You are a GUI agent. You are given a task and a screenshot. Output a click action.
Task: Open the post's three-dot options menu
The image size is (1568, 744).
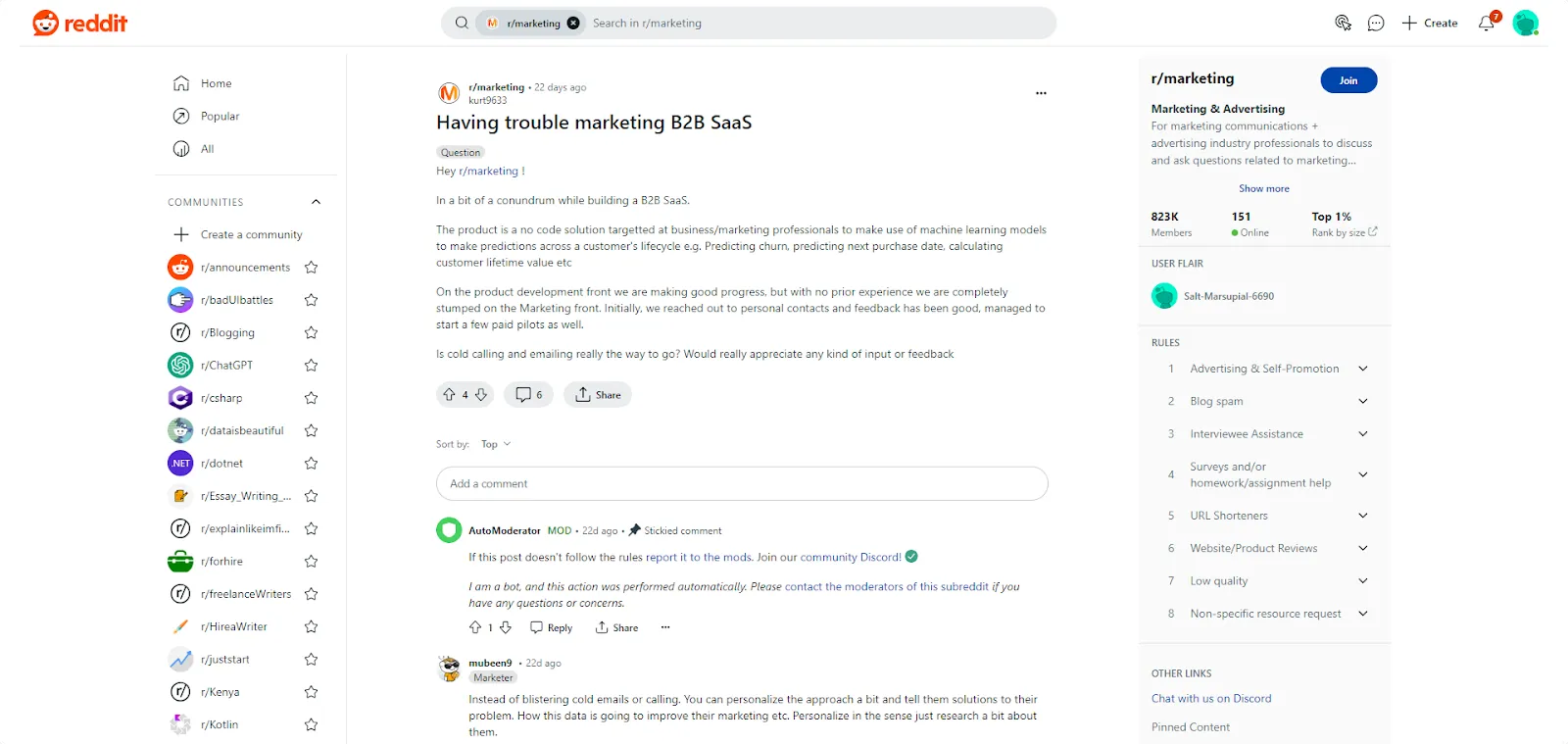(1041, 93)
